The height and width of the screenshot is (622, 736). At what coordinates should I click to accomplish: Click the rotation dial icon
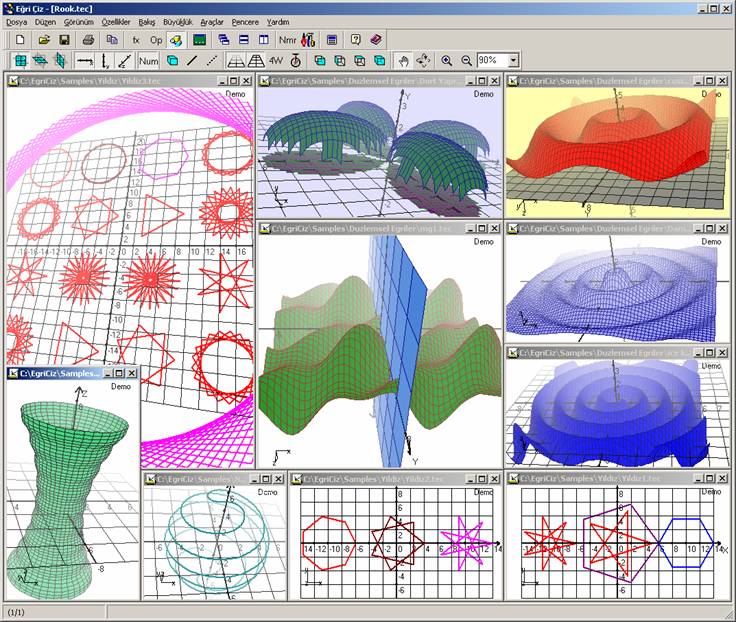click(296, 61)
